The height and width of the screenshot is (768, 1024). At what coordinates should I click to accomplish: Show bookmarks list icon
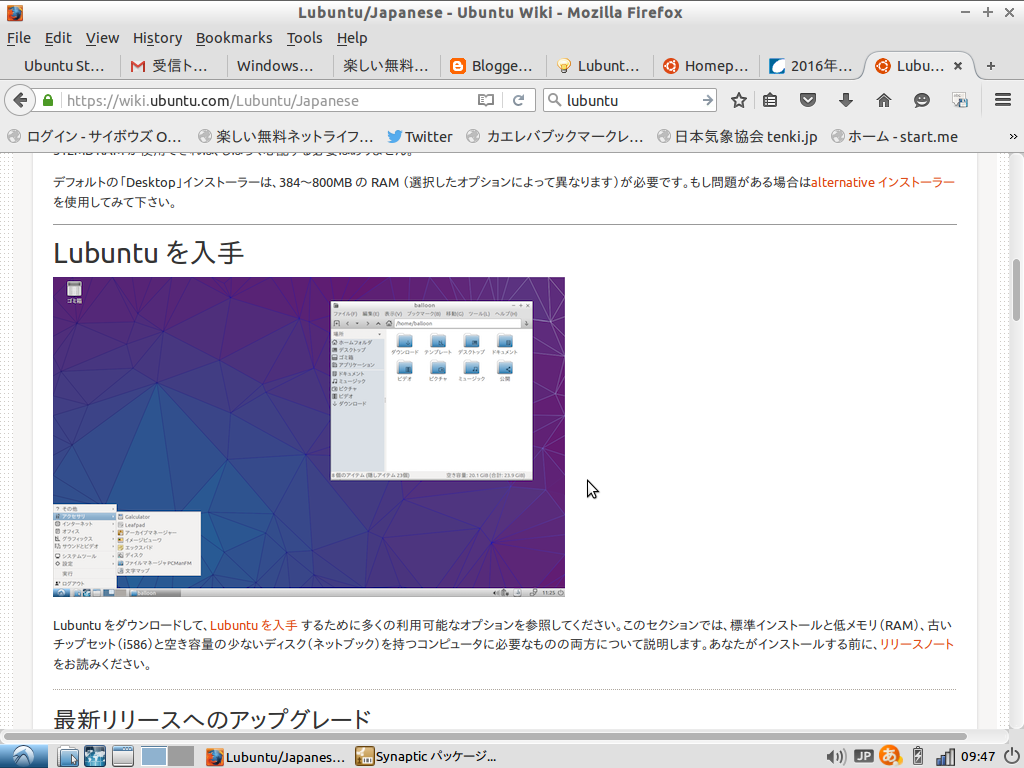(x=770, y=100)
